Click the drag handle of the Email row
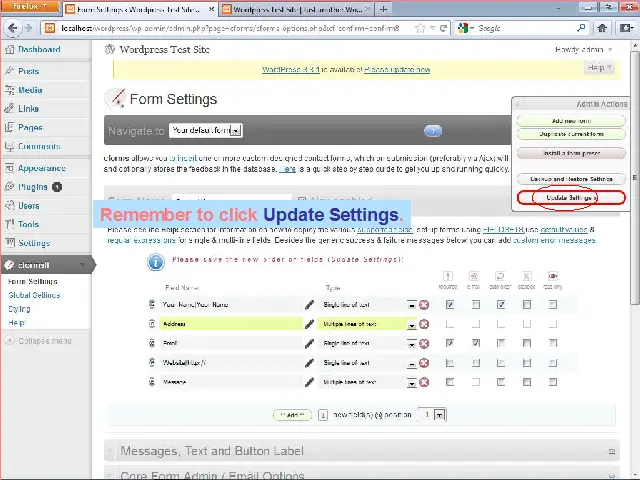The image size is (640, 480). [152, 343]
